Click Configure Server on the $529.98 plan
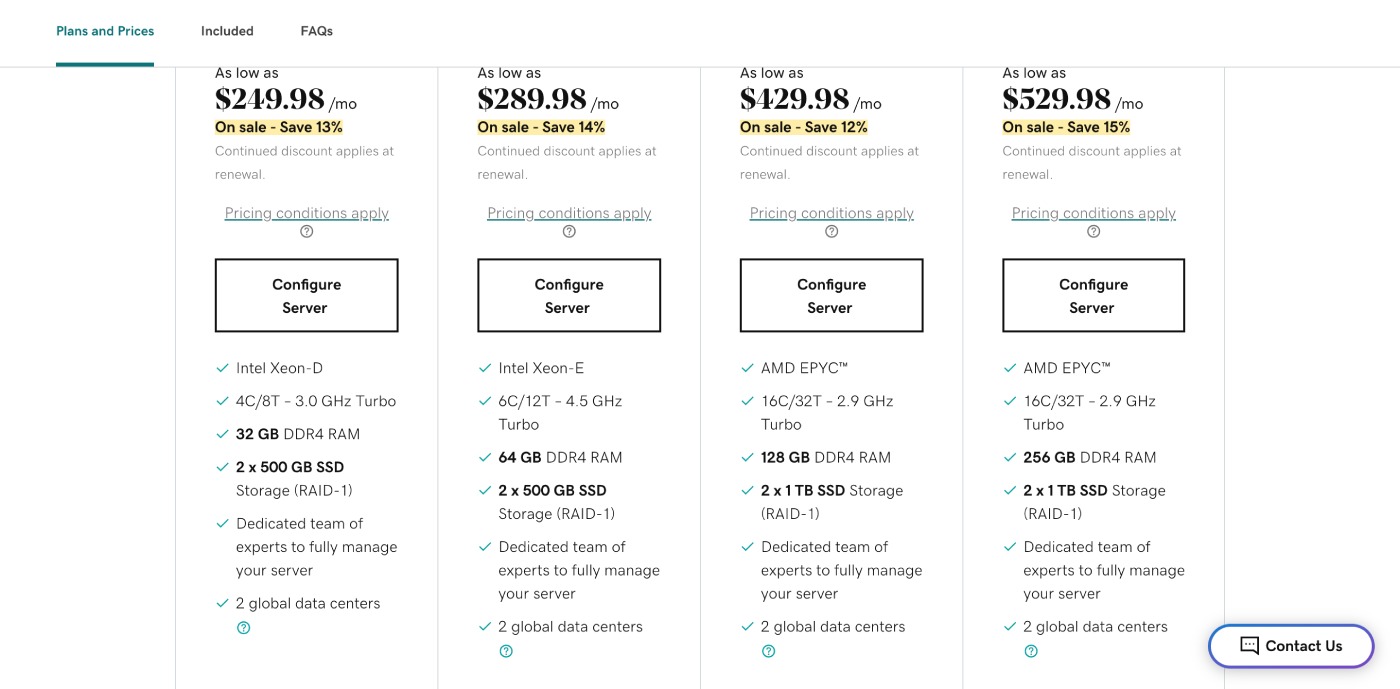 click(1093, 295)
